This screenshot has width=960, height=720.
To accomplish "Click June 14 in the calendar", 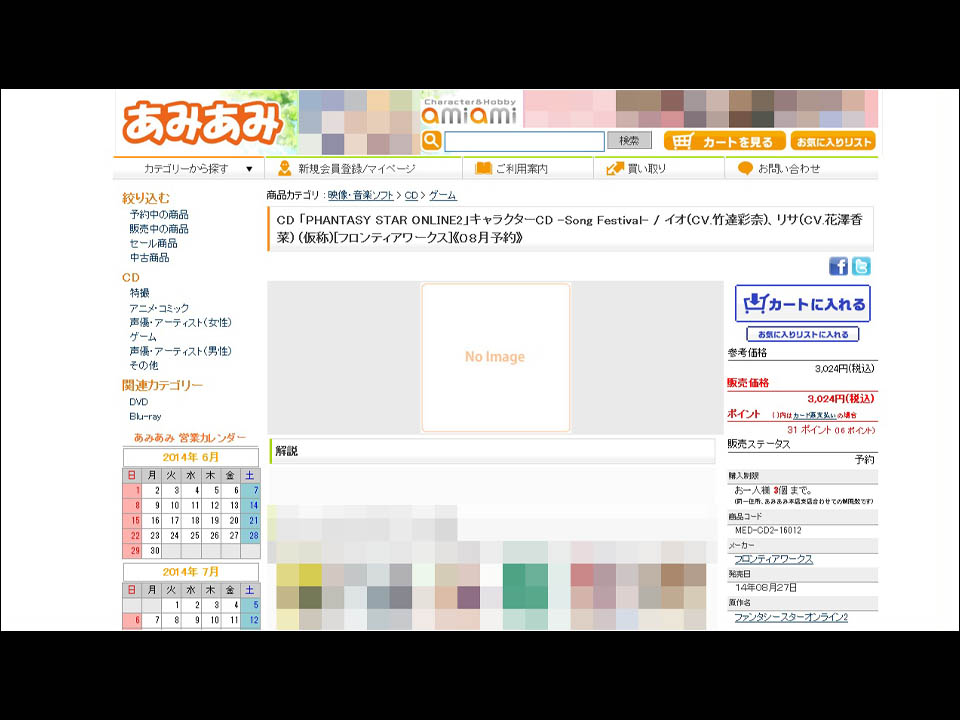I will (250, 506).
